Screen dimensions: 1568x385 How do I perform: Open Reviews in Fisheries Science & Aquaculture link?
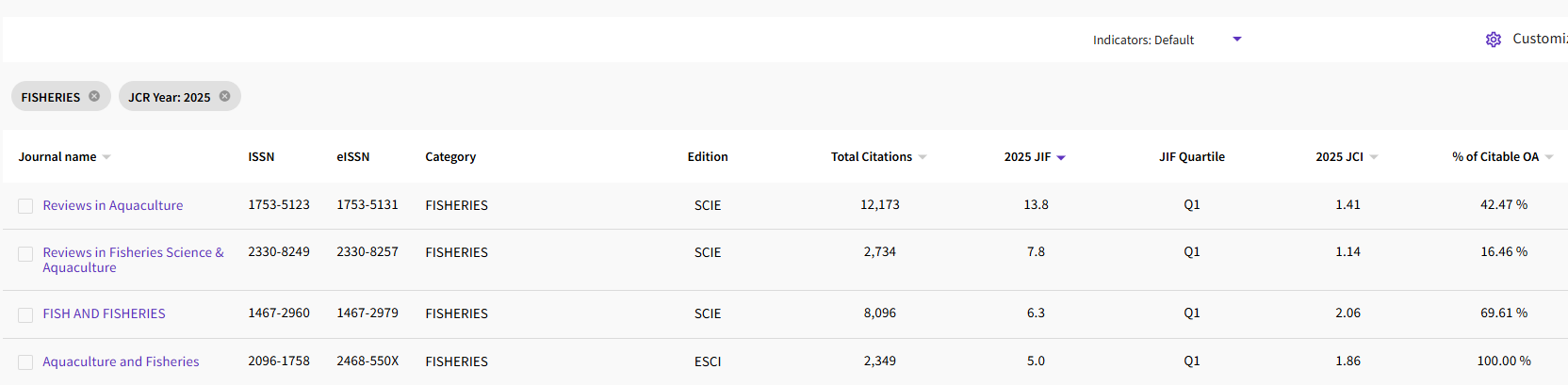pyautogui.click(x=133, y=260)
